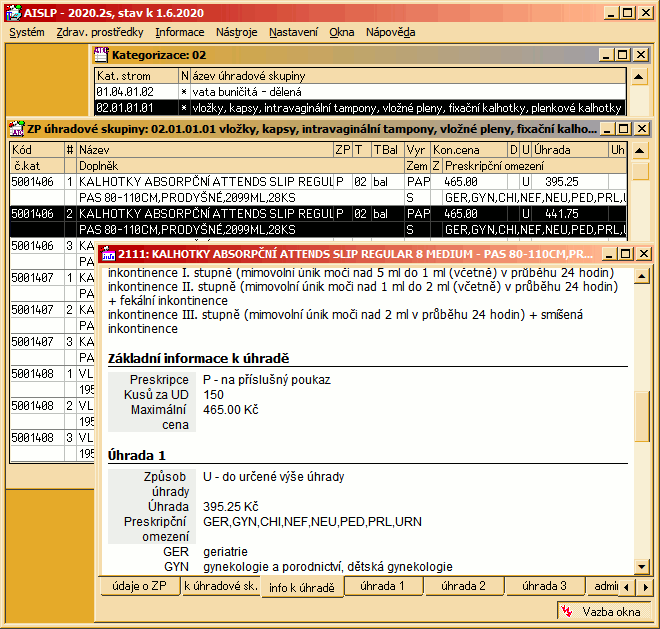Click the Vazba okna button
The width and height of the screenshot is (660, 629).
point(604,611)
